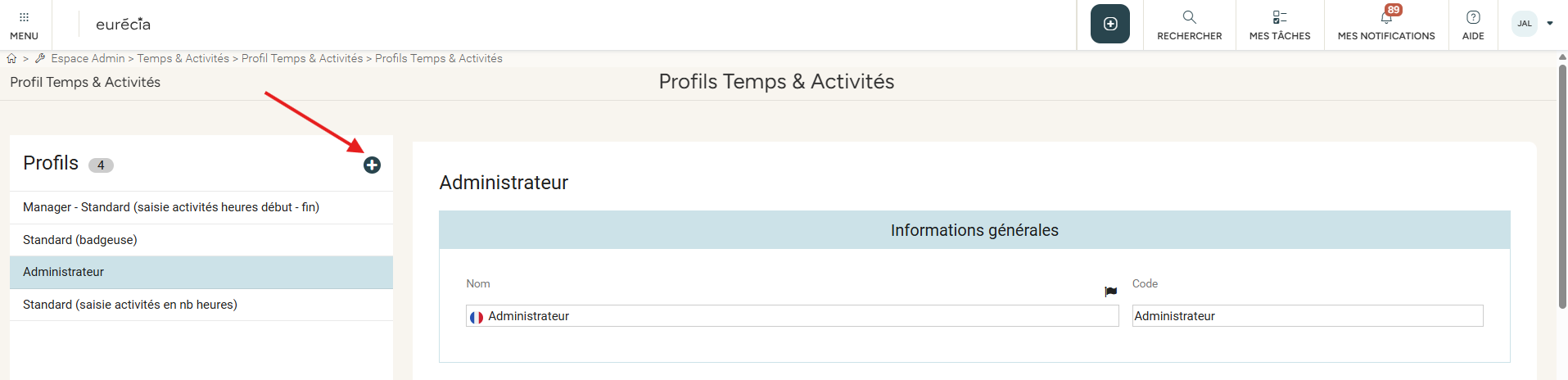Viewport: 1568px width, 380px height.
Task: Open the grid MENU icon
Action: coord(24,17)
